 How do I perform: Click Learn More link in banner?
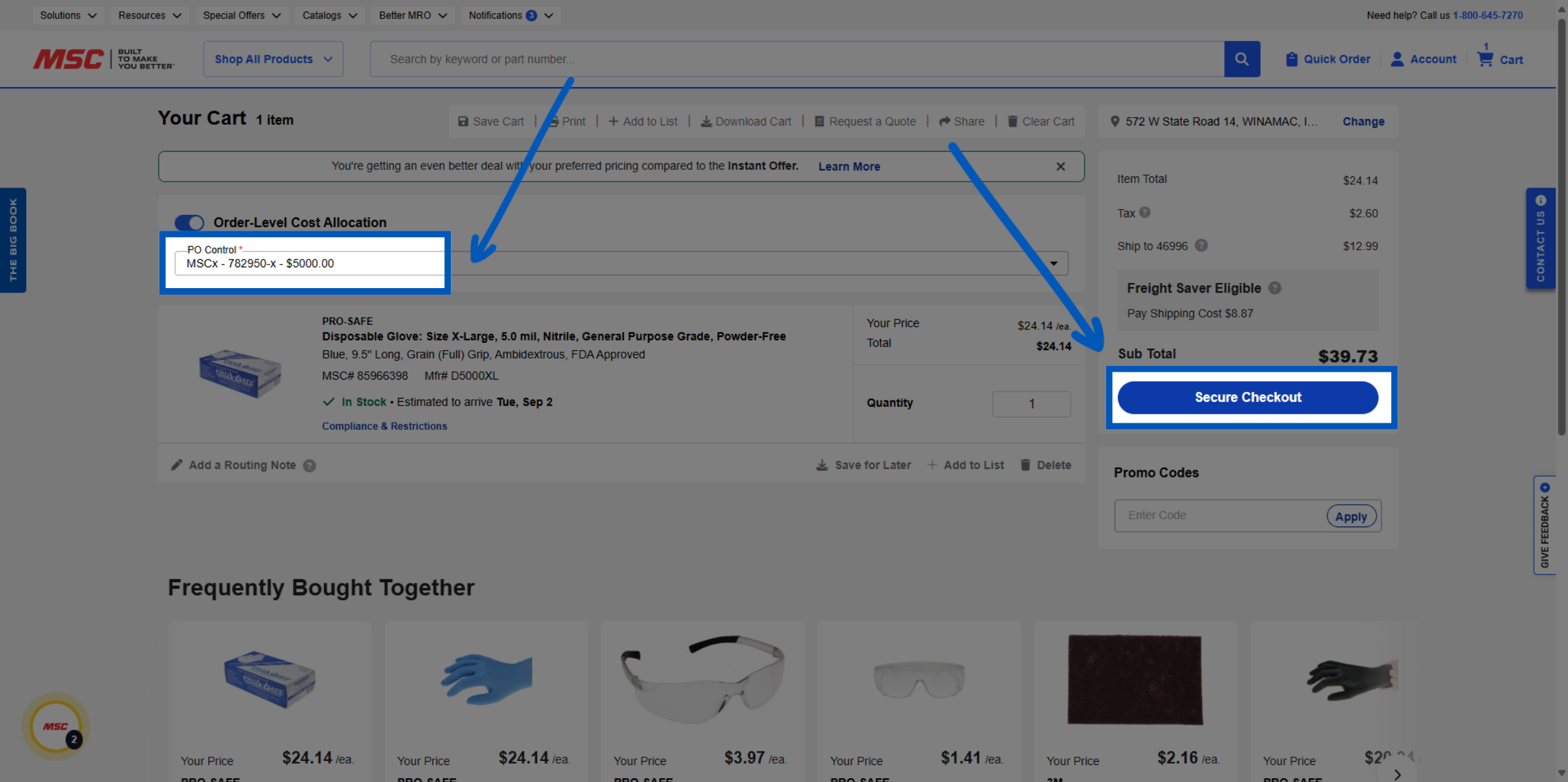pyautogui.click(x=849, y=167)
